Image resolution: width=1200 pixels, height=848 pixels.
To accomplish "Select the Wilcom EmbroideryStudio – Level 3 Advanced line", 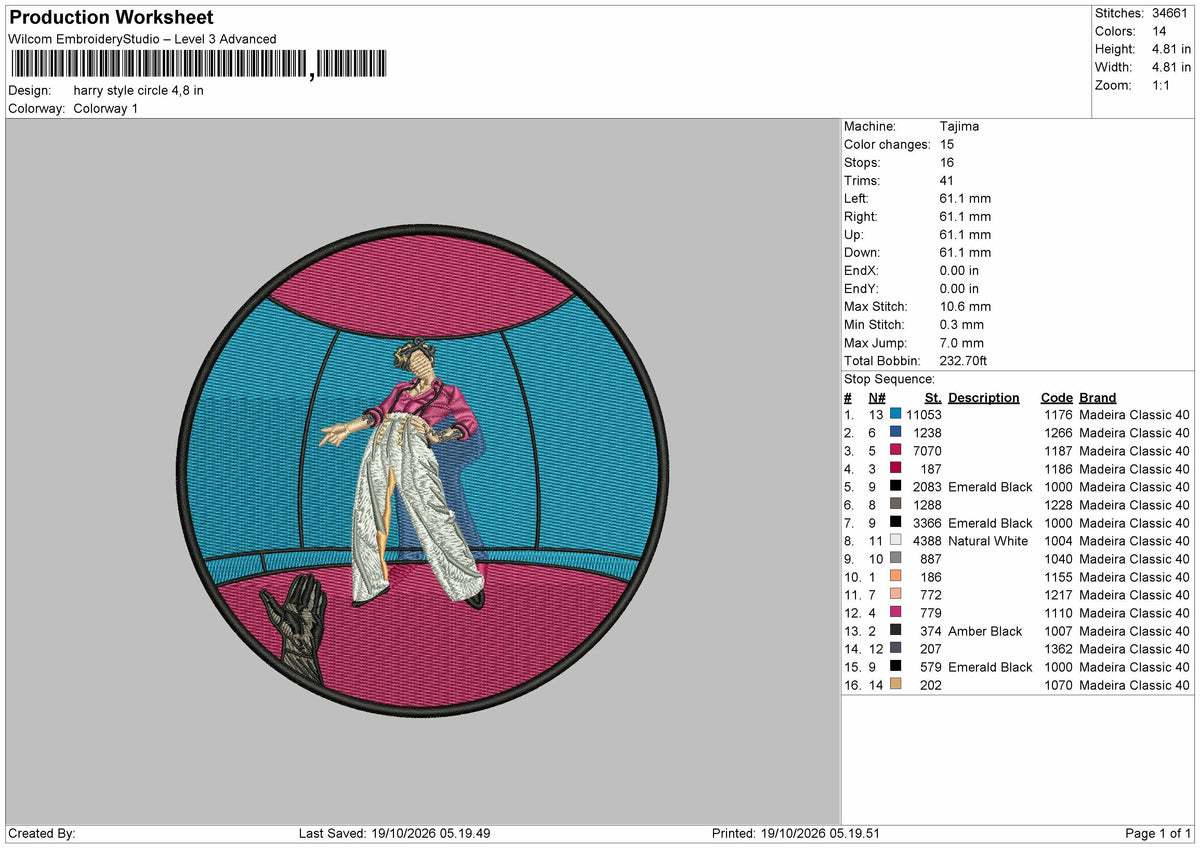I will [142, 39].
